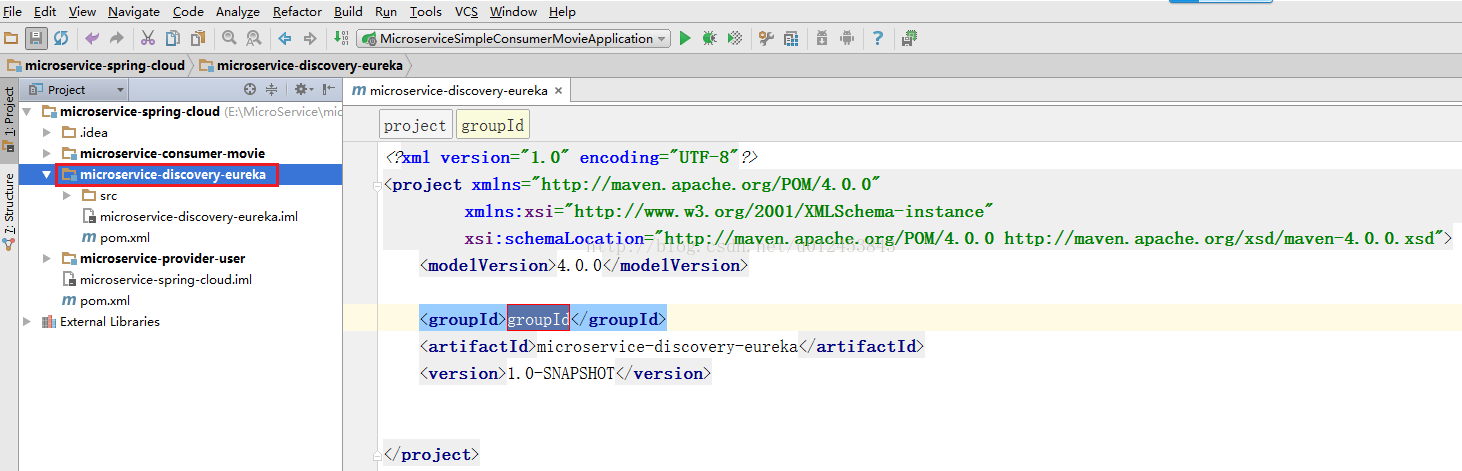Click the project XML breadcrumb in editor

click(415, 125)
